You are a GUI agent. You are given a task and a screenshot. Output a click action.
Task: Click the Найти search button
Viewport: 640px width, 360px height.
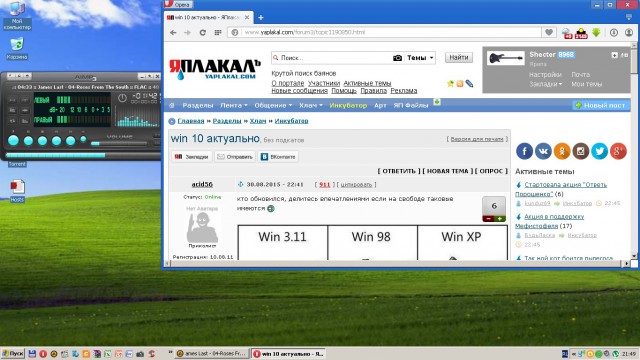(459, 58)
